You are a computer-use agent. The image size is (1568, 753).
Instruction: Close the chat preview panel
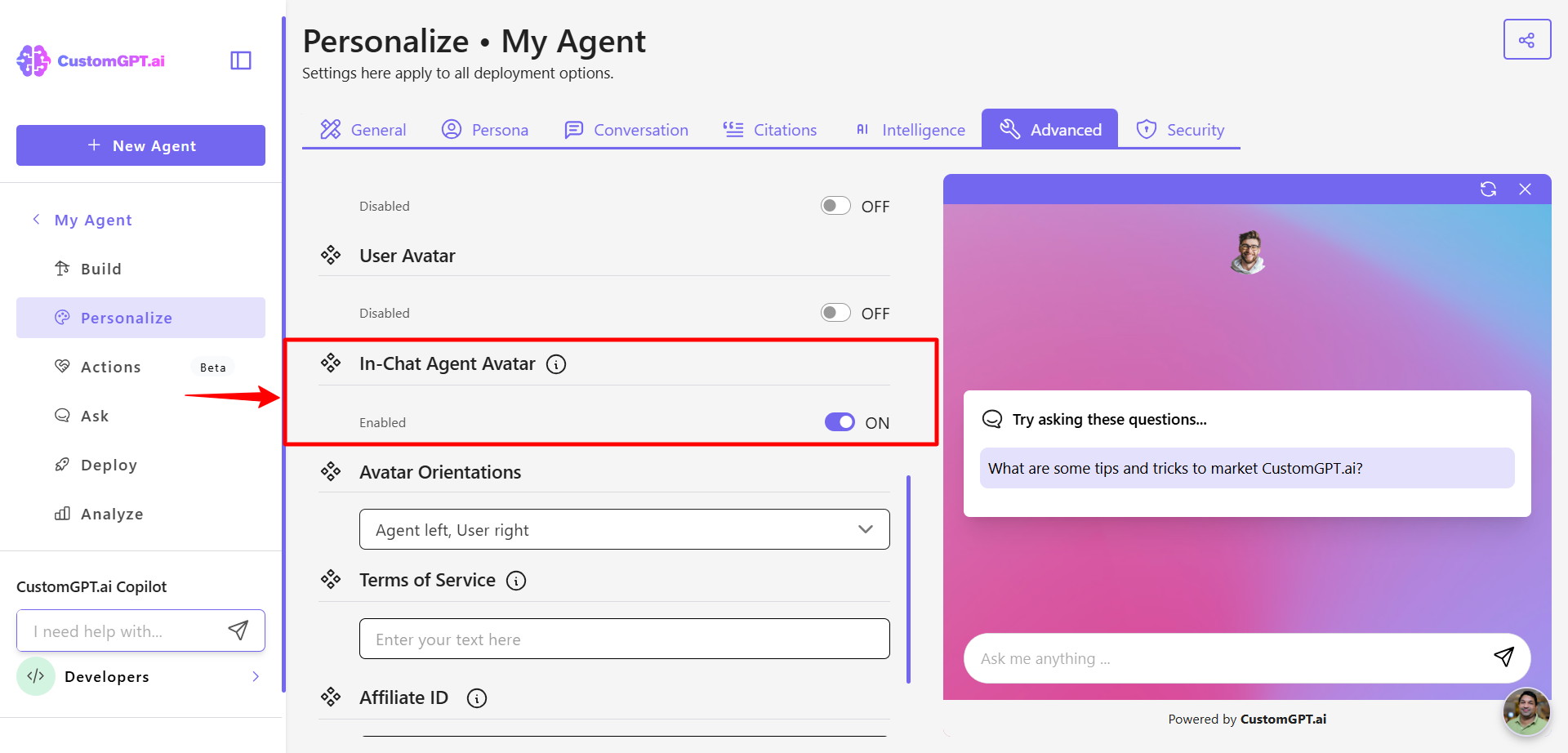click(1525, 189)
